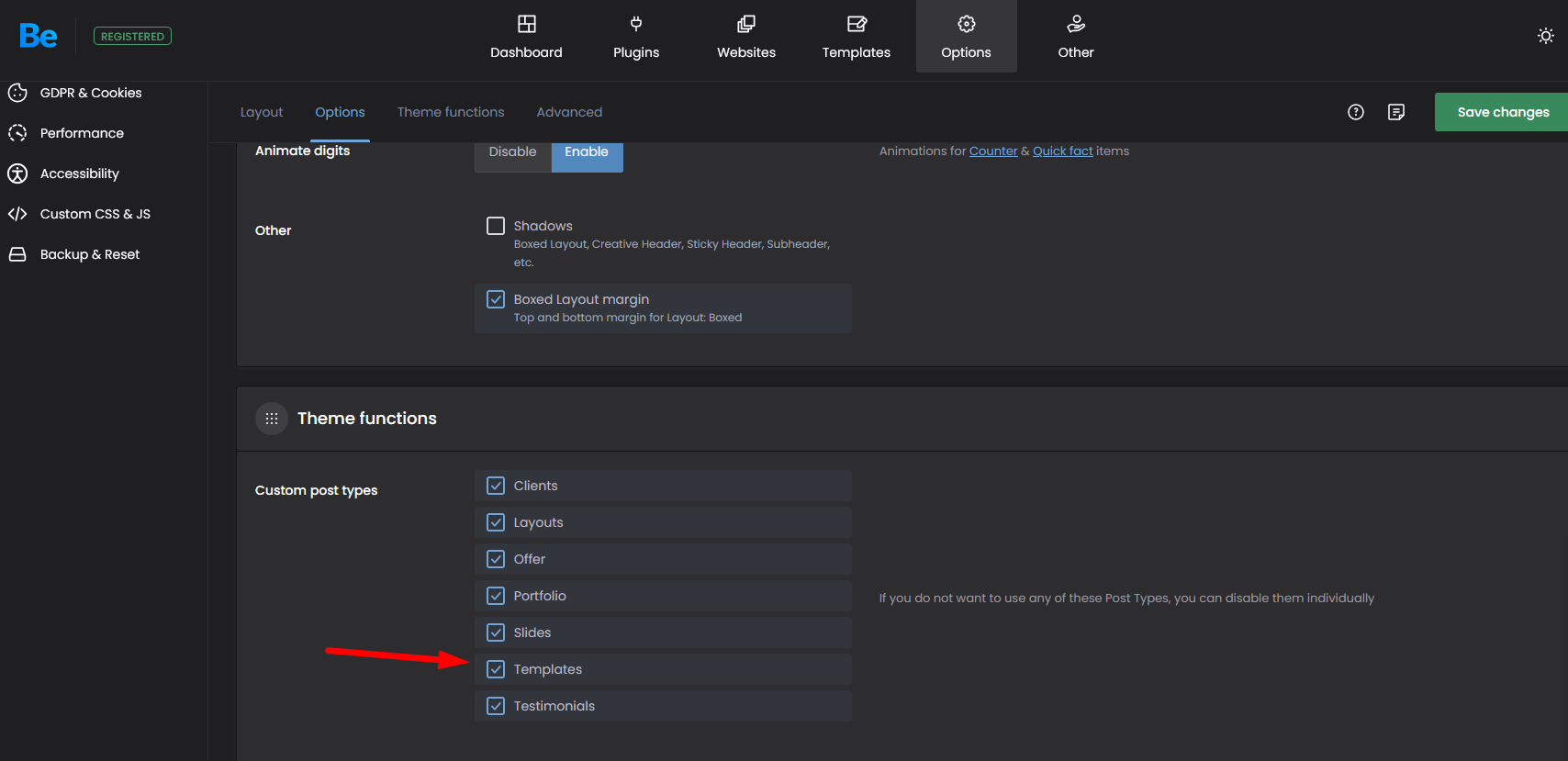This screenshot has height=761, width=1568.
Task: Open the notes icon beside Save changes
Action: pos(1396,112)
